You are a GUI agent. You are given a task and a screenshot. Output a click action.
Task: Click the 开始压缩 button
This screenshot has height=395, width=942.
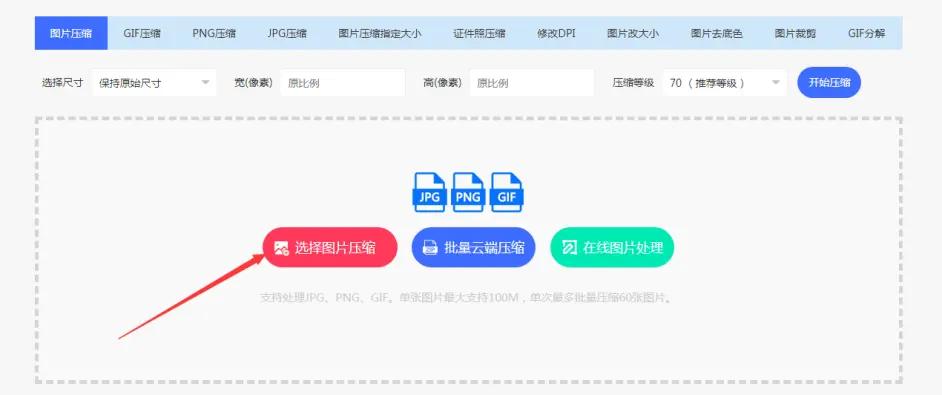click(x=829, y=82)
